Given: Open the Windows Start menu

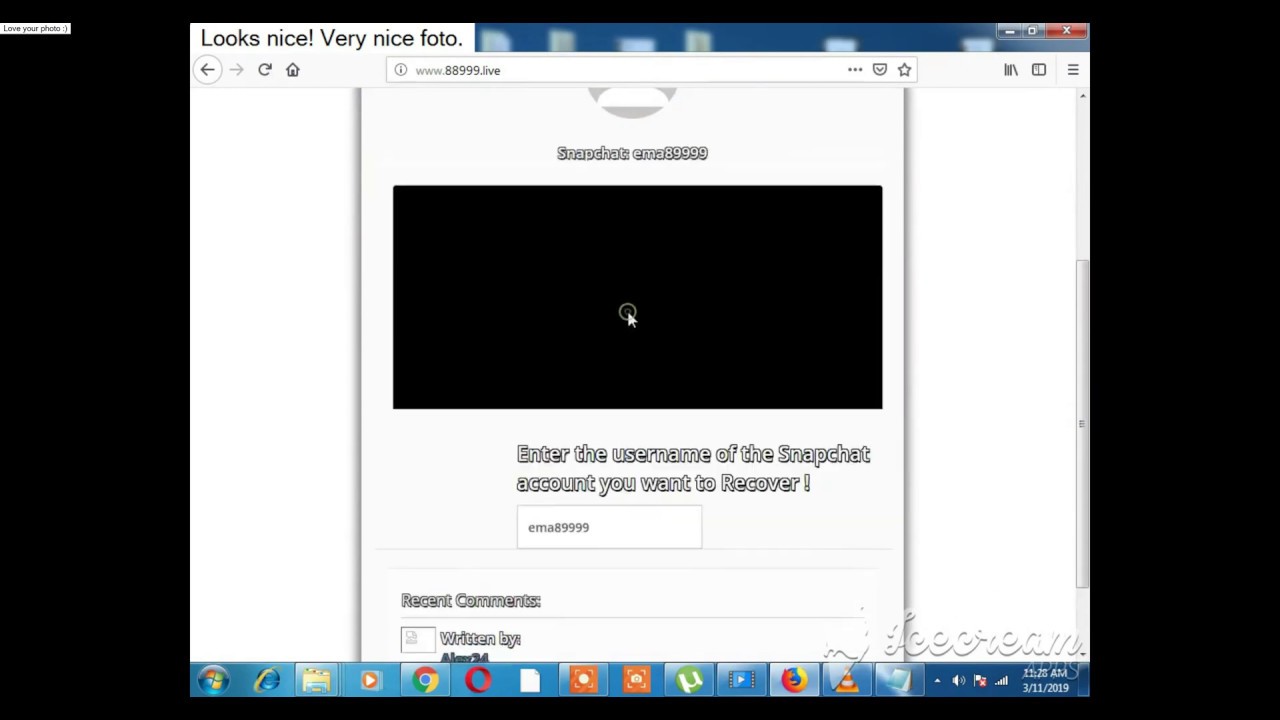Looking at the screenshot, I should (x=212, y=681).
